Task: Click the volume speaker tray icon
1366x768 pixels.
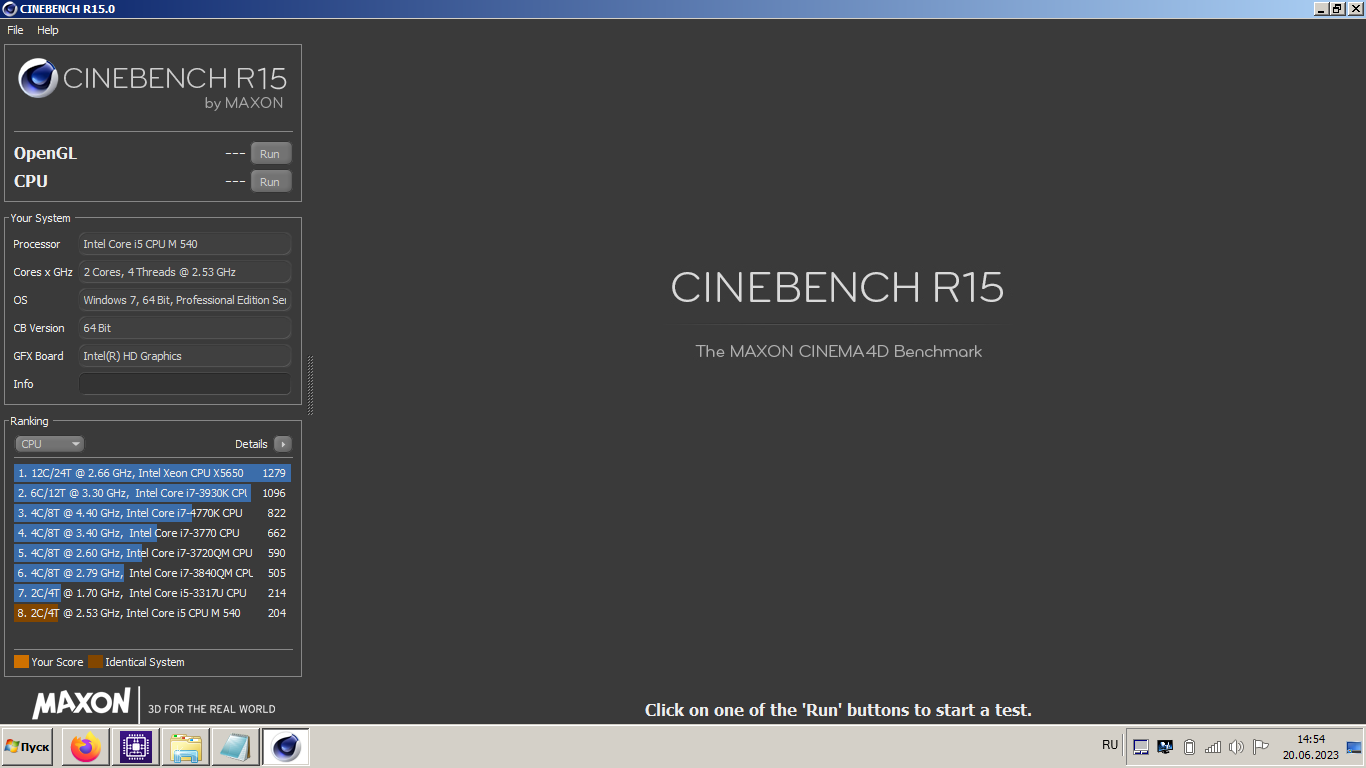Action: [1236, 747]
